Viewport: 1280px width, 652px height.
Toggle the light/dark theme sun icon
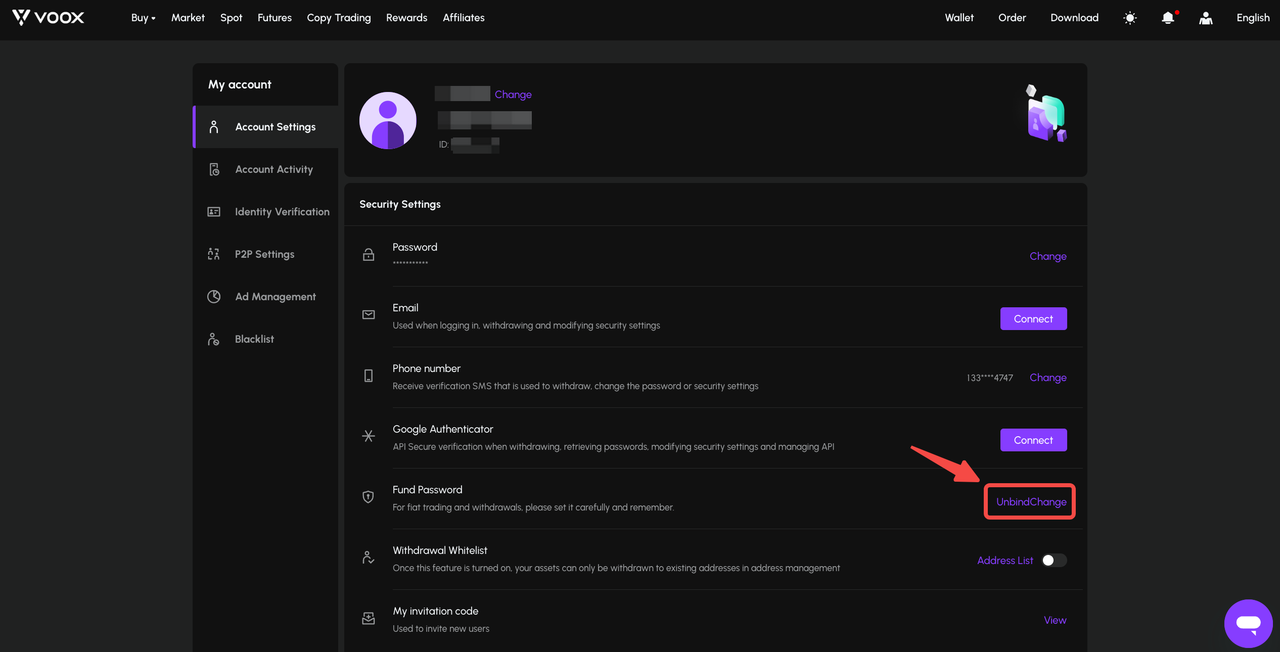(x=1130, y=18)
